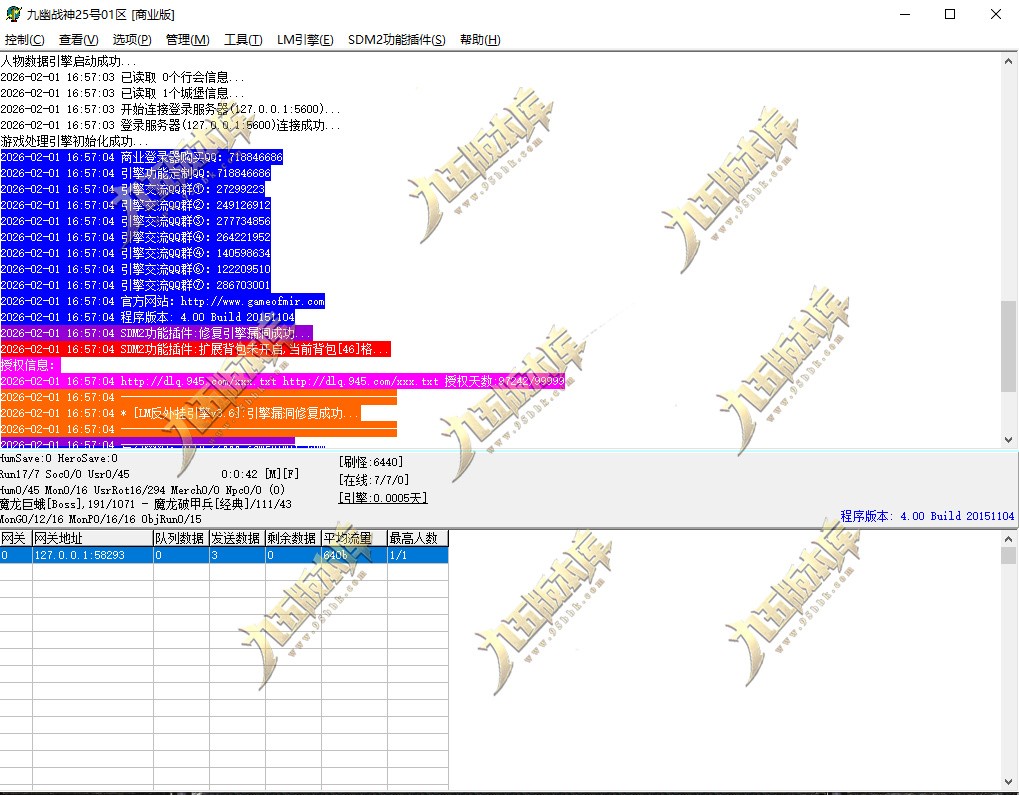The height and width of the screenshot is (795, 1019).
Task: Select the 1/1 cell under 最高人数
Action: [417, 555]
